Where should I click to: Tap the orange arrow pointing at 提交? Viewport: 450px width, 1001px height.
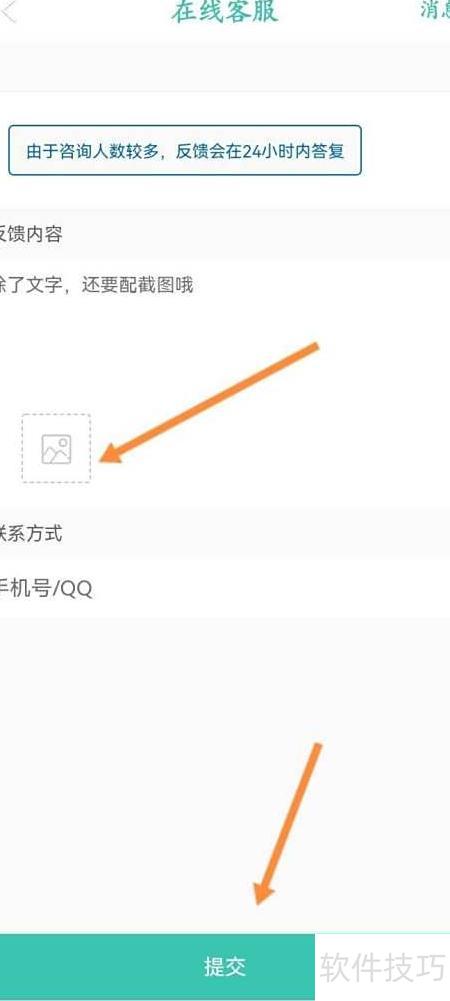coord(288,824)
